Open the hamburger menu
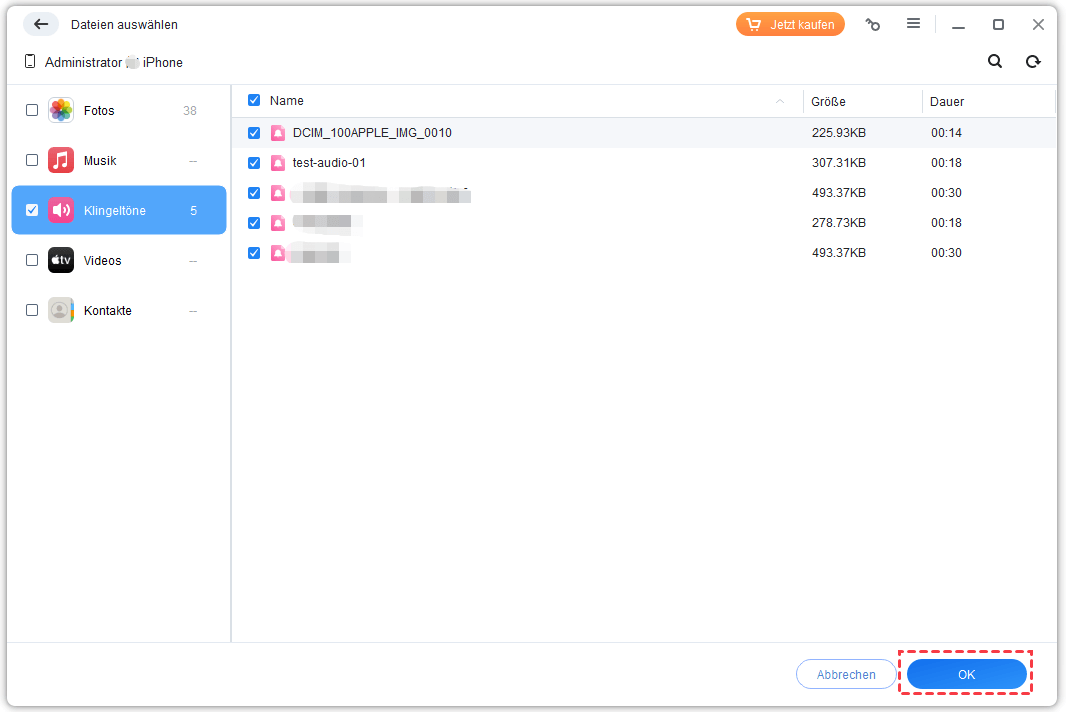 (913, 24)
